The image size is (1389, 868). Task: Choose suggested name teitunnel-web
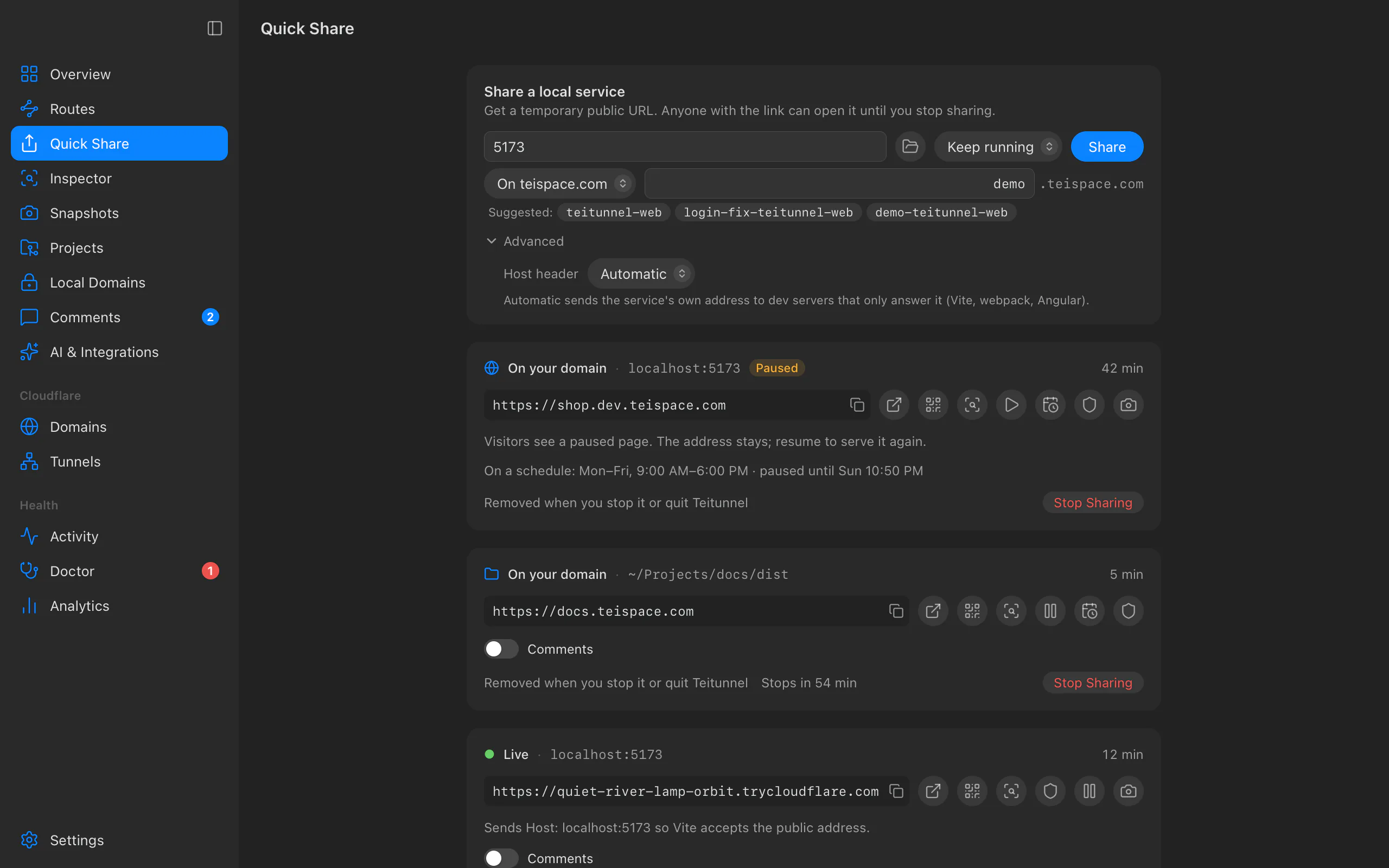coord(614,213)
